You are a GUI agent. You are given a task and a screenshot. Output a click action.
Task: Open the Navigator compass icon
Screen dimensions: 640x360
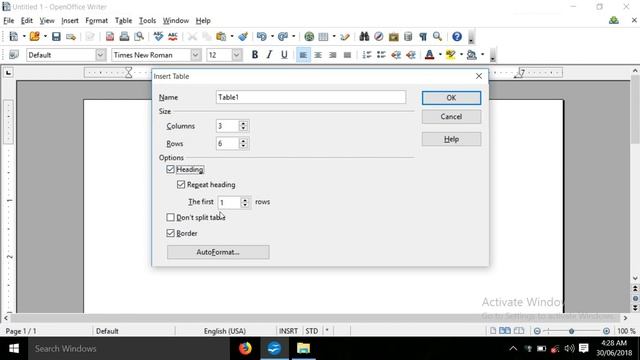379,37
